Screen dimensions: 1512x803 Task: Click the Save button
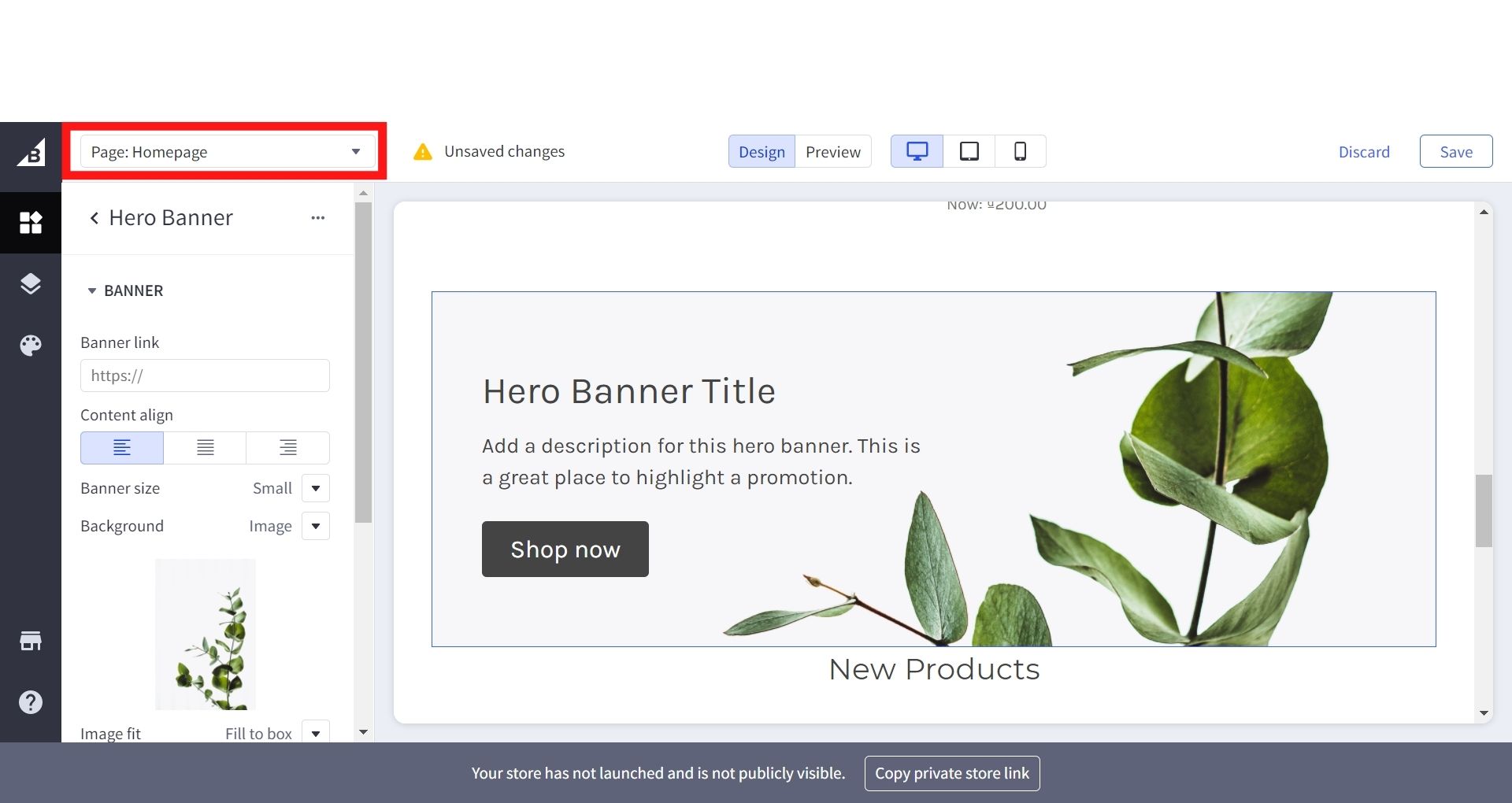tap(1455, 152)
